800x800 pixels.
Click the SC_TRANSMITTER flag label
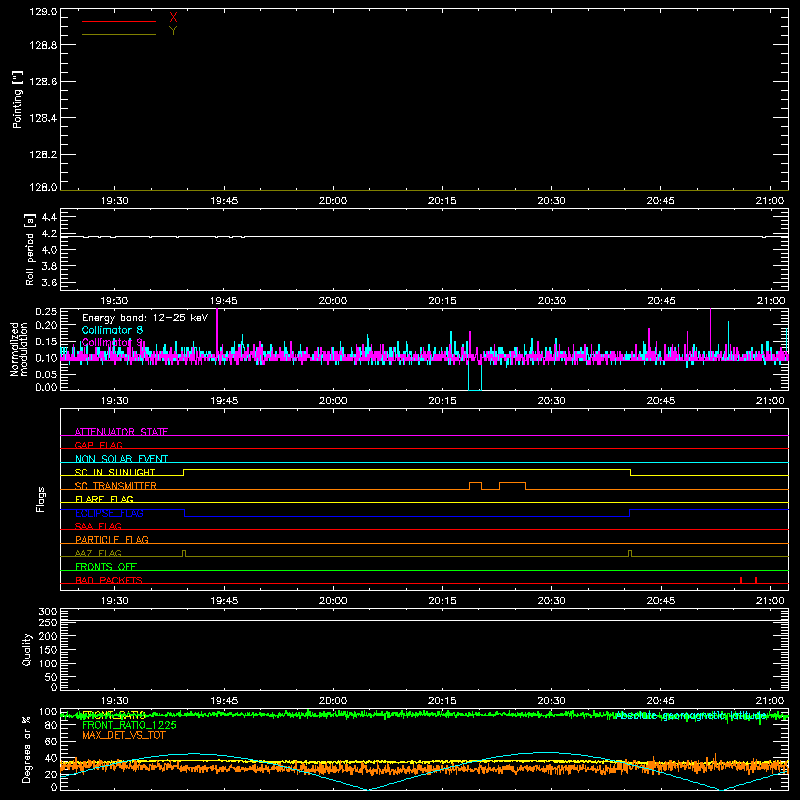tap(115, 486)
